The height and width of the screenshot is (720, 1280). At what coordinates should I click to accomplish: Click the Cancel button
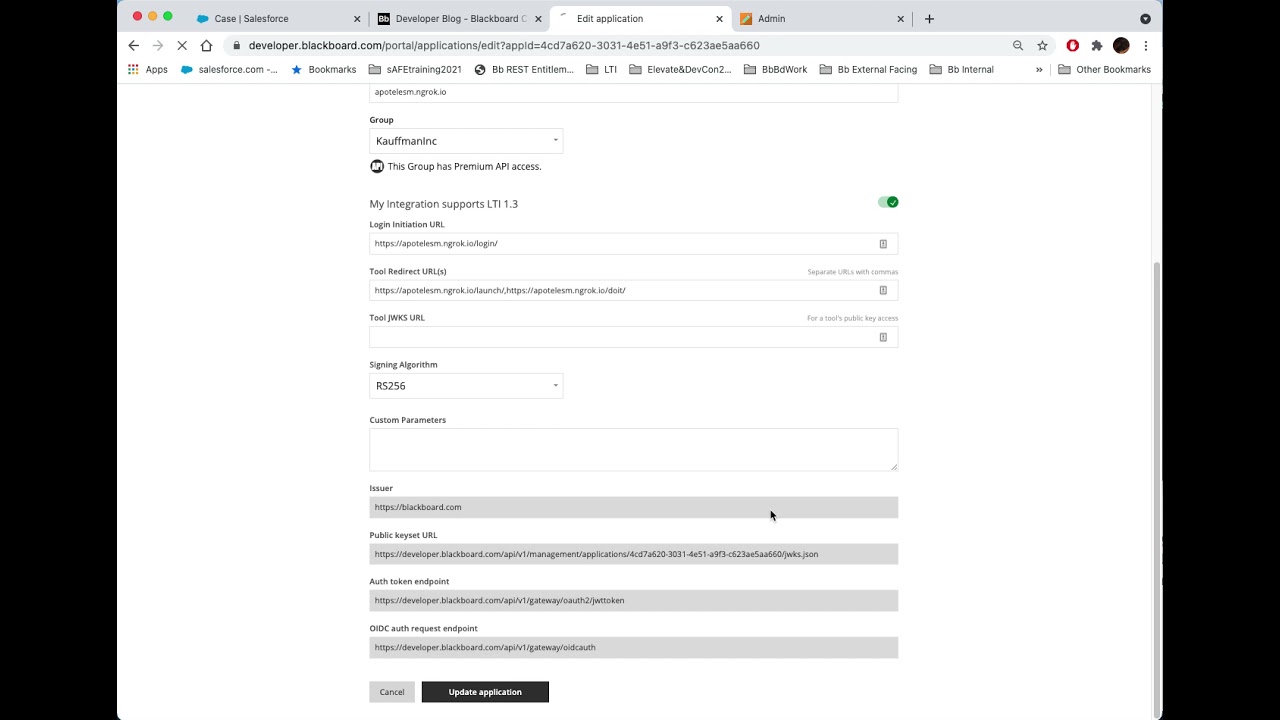pyautogui.click(x=392, y=692)
